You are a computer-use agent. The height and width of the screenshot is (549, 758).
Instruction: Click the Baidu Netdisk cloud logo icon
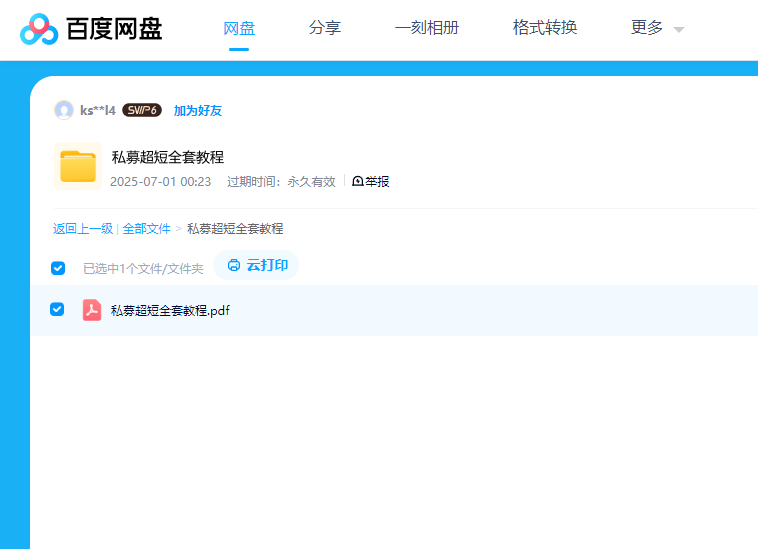pyautogui.click(x=39, y=29)
